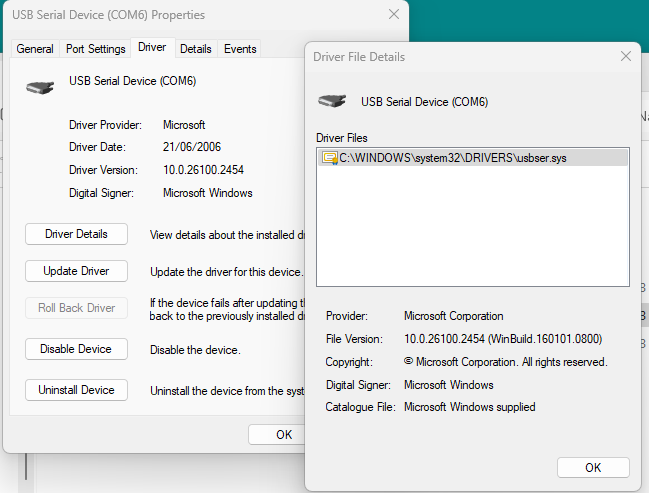
Task: Click the 'Disable the device.' description
Action: (x=195, y=350)
